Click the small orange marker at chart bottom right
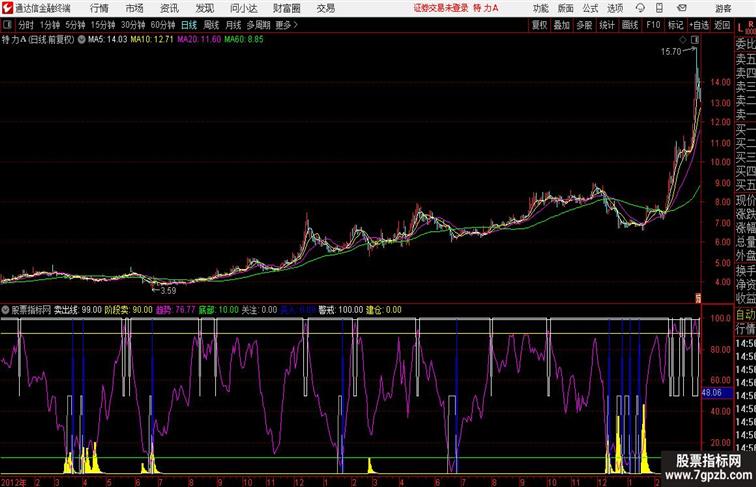 [698, 298]
